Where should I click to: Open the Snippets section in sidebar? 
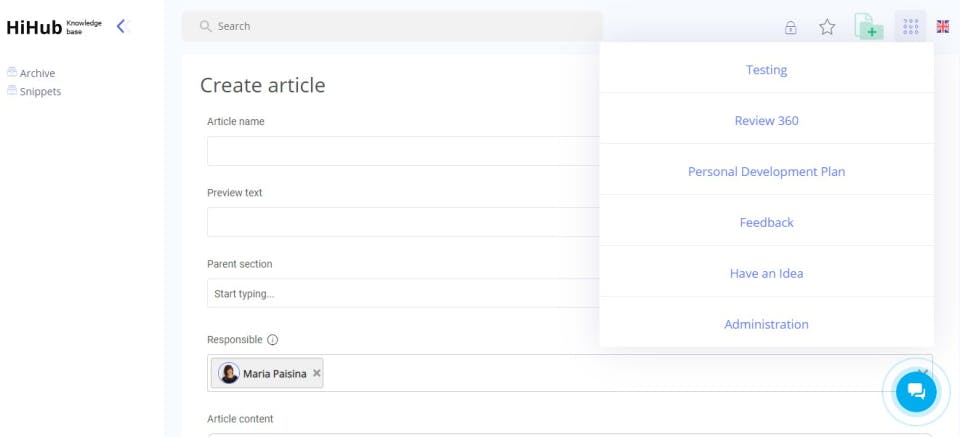40,91
